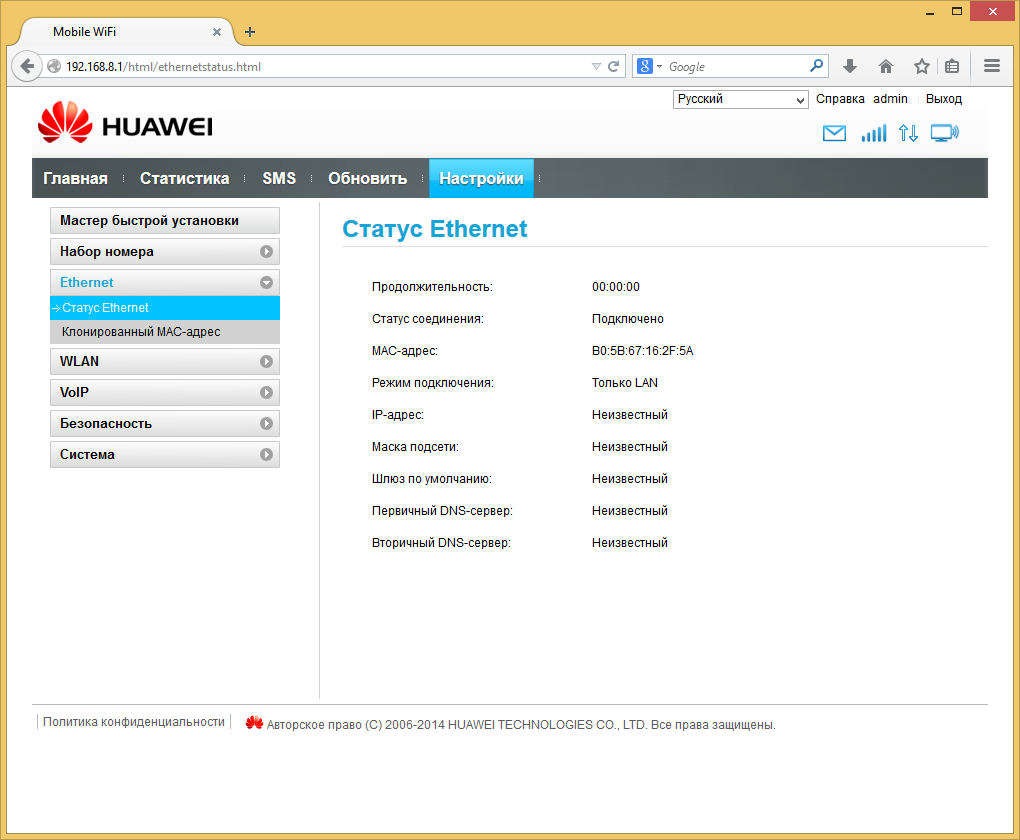The width and height of the screenshot is (1020, 840).
Task: Click the Маска подсети label
Action: (x=415, y=447)
